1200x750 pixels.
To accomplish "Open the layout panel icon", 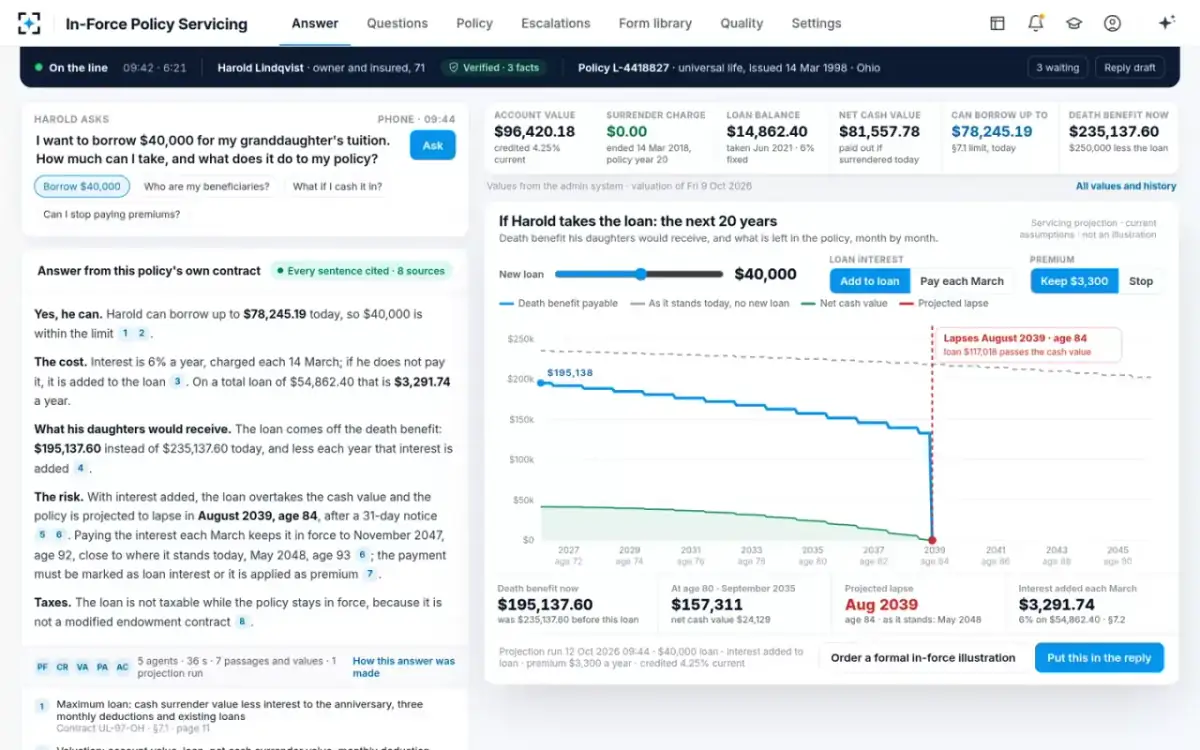I will click(997, 23).
